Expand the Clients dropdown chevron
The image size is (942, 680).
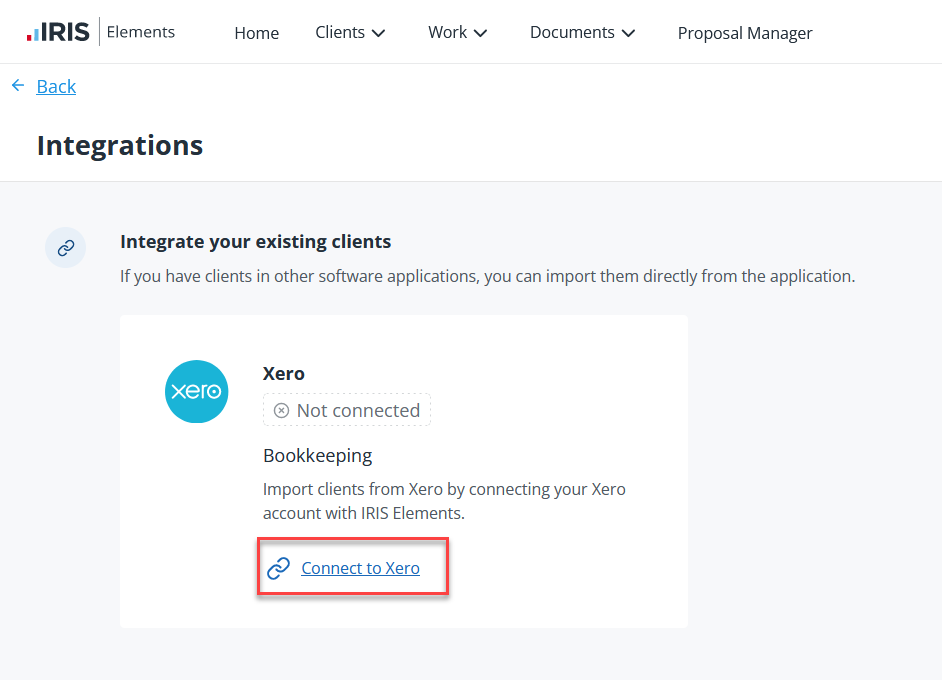379,33
